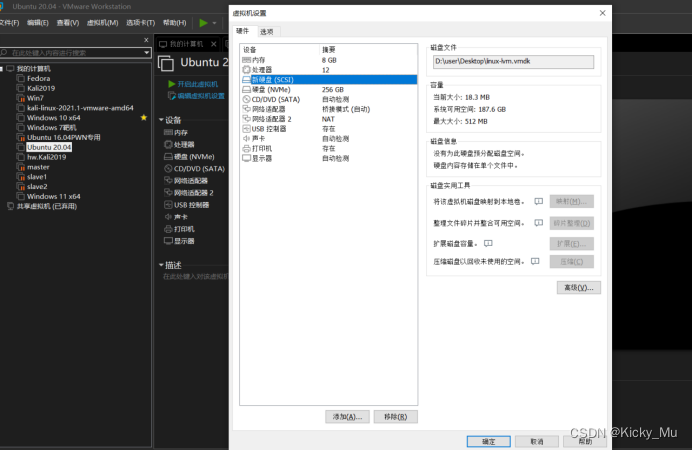Image resolution: width=693 pixels, height=450 pixels.
Task: Click the 移除(R) button
Action: (396, 417)
